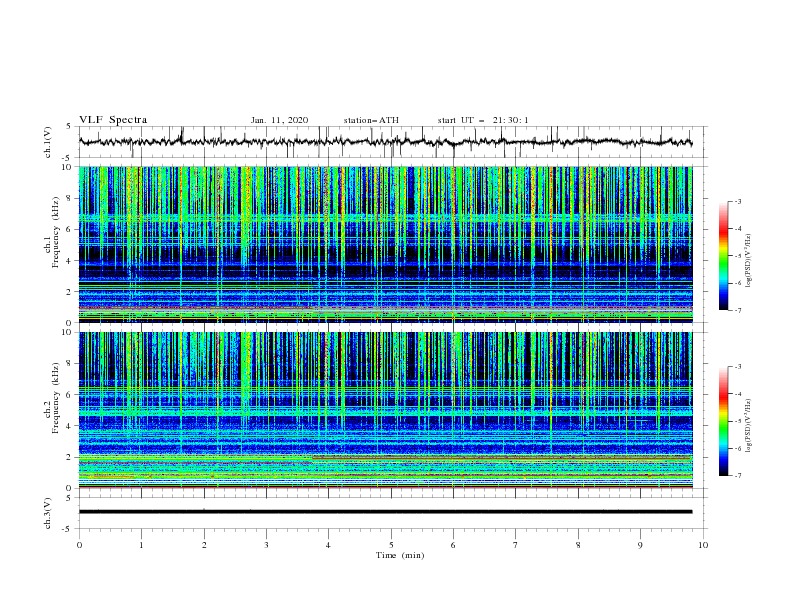The width and height of the screenshot is (792, 612).
Task: Click the "start UT = 21:30:1" header text
Action: (x=483, y=120)
